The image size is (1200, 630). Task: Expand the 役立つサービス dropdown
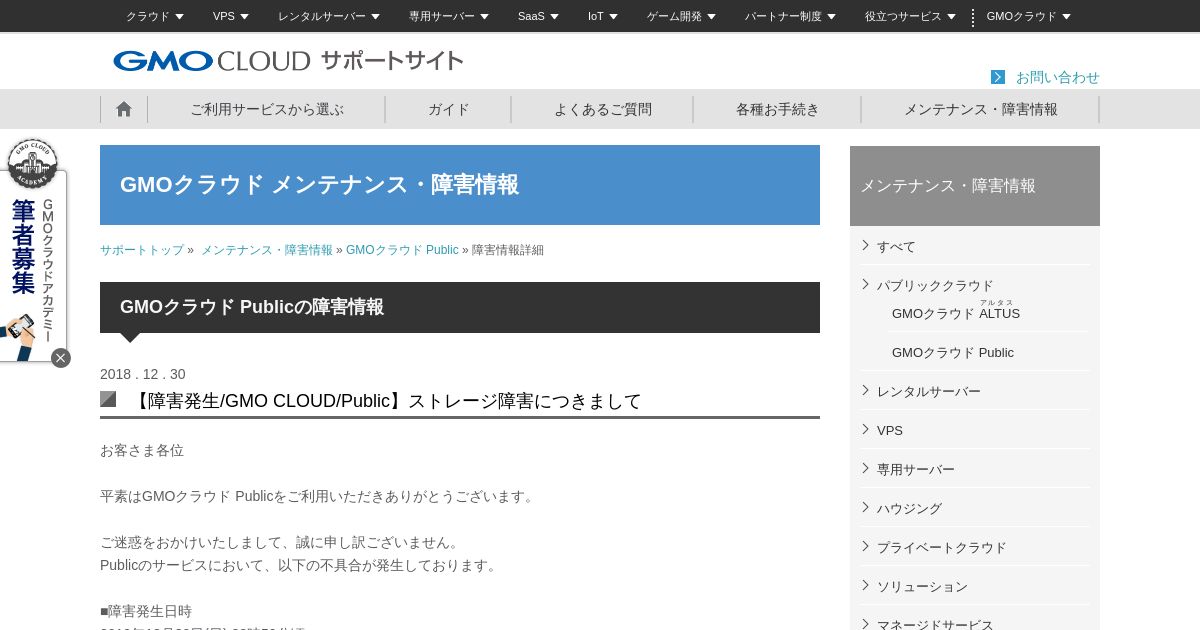pyautogui.click(x=910, y=16)
